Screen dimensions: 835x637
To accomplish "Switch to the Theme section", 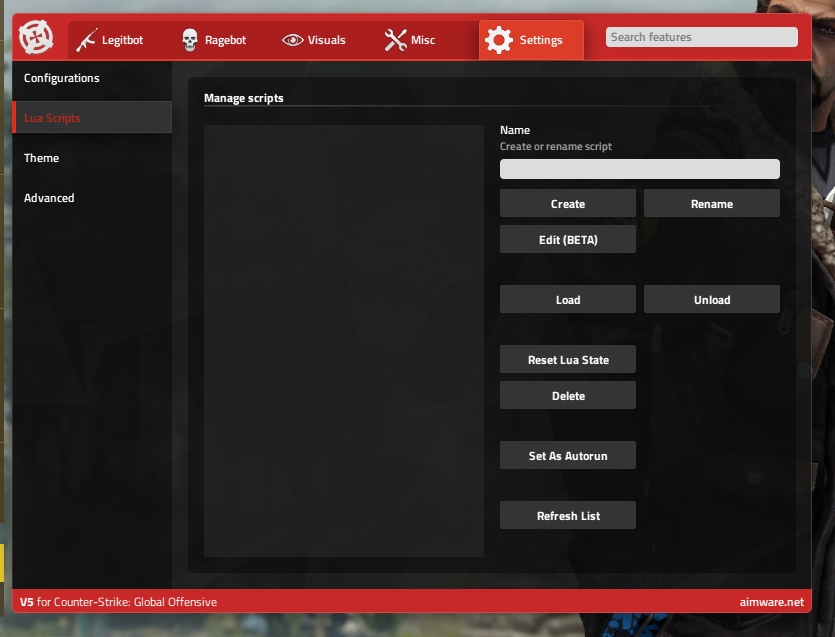I will point(42,158).
